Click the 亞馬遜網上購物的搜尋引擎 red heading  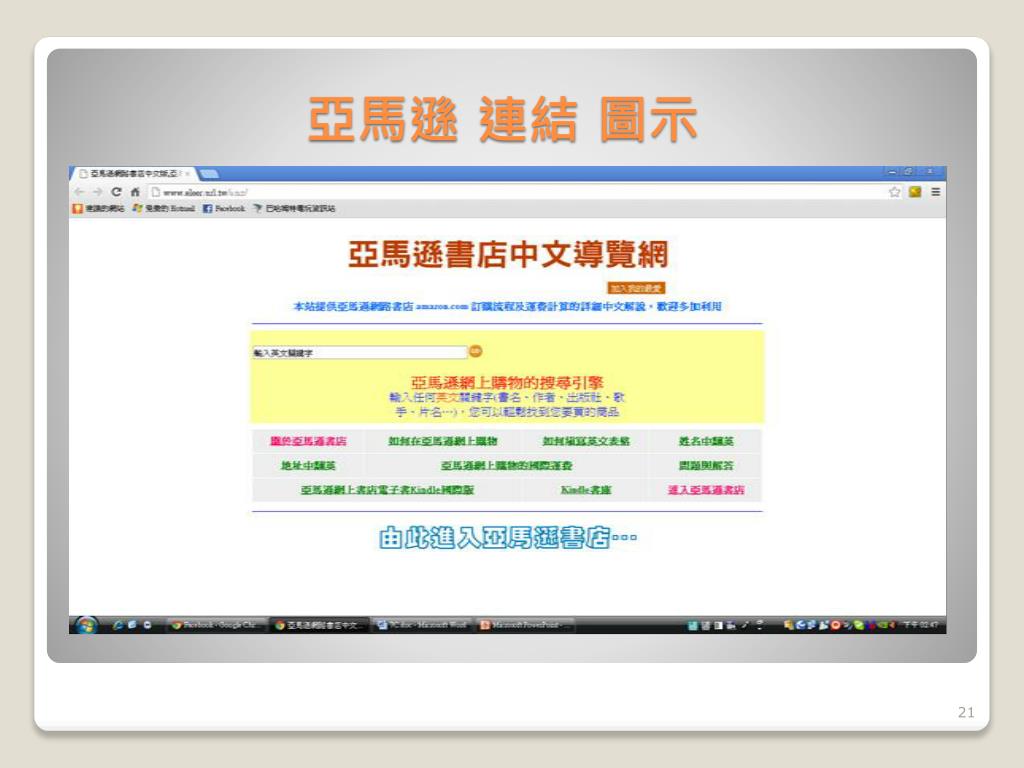point(507,382)
